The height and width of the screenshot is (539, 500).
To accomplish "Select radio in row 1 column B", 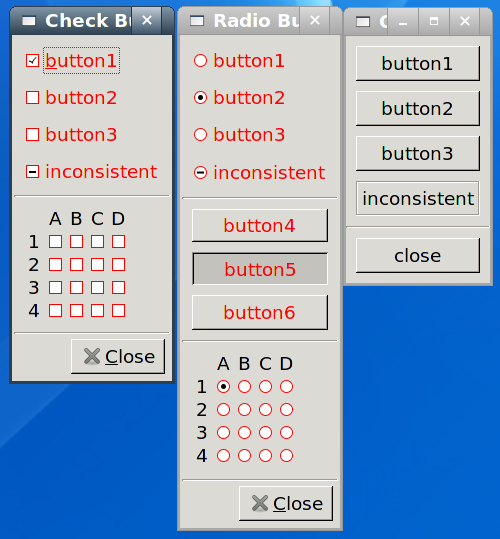I will click(244, 387).
